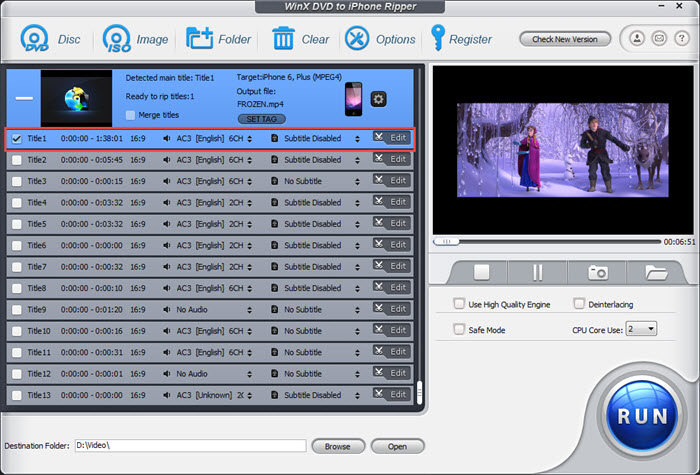Click the Edit button for Title6

point(392,245)
